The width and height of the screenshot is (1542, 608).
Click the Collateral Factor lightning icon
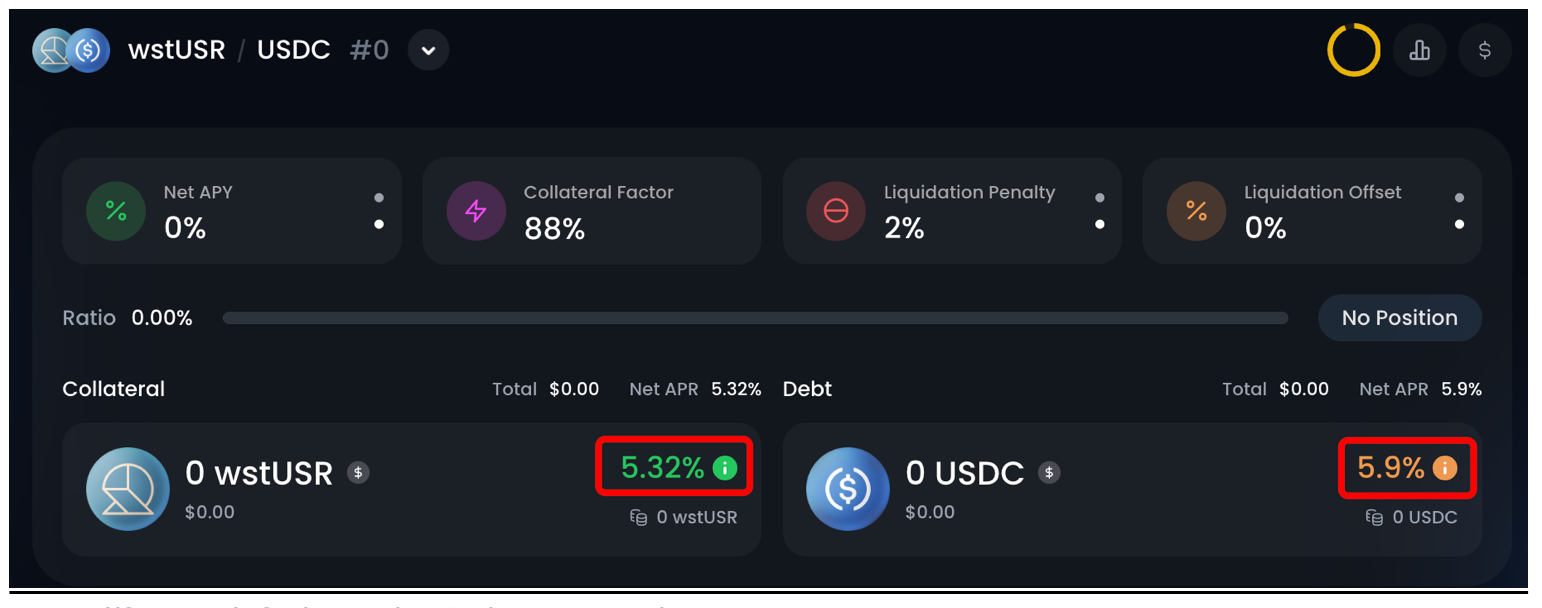point(476,210)
